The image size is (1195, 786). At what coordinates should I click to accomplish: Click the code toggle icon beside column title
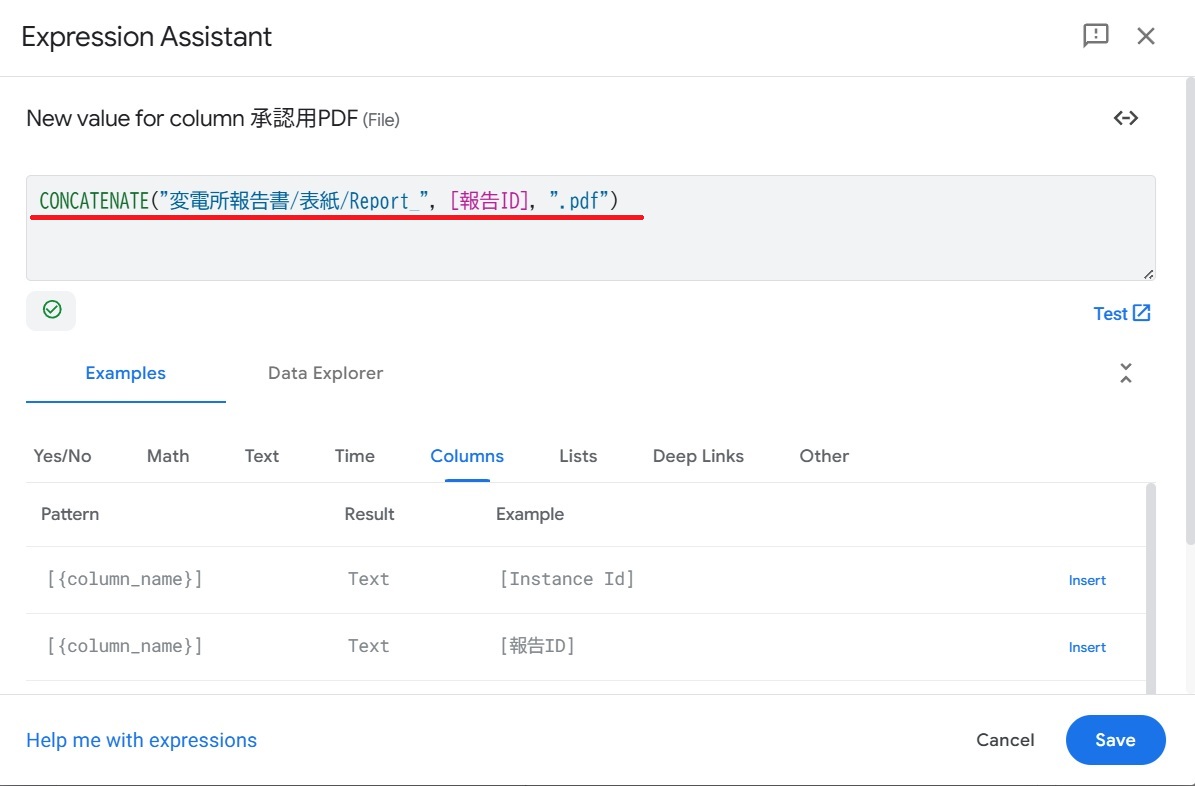point(1126,118)
